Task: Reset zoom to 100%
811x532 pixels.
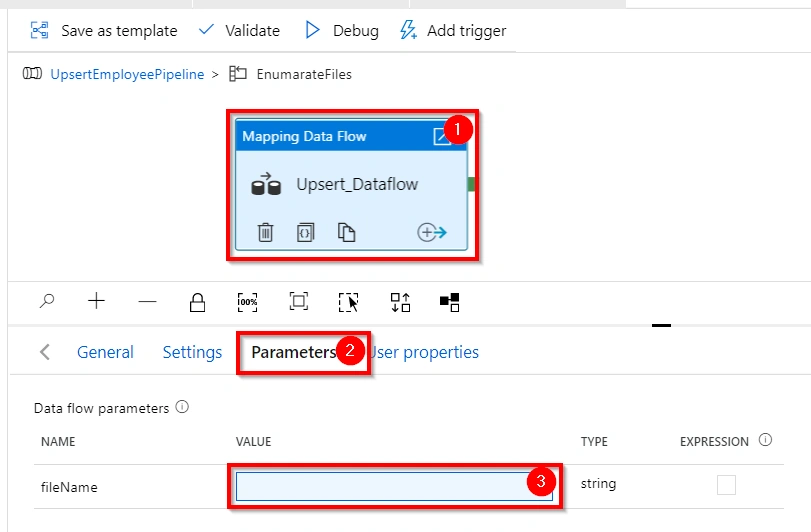Action: (247, 302)
